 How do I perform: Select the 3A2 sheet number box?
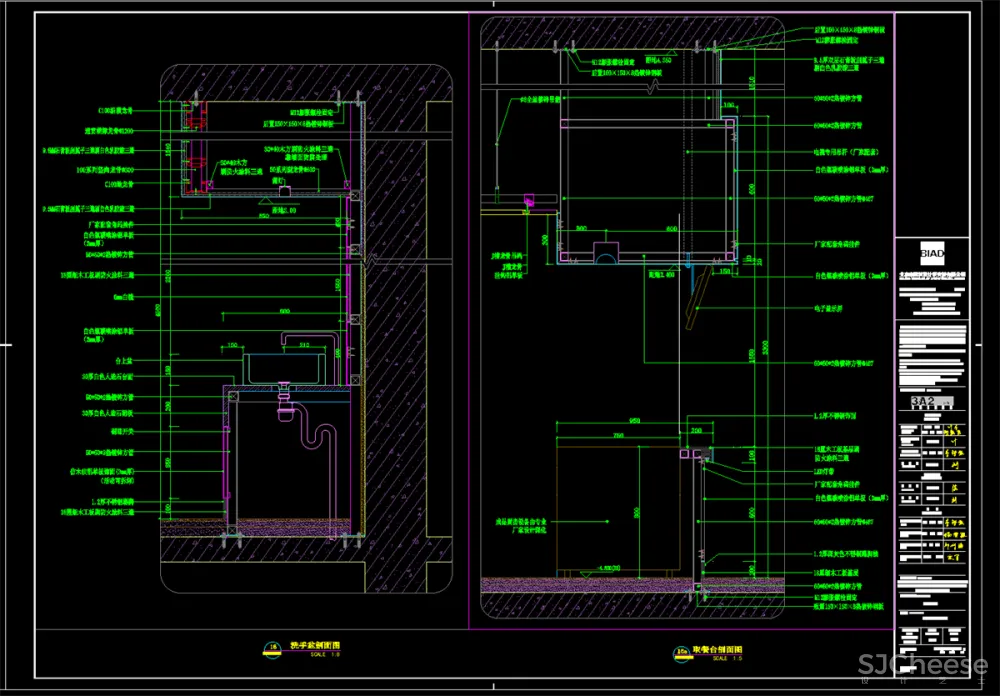tap(922, 402)
